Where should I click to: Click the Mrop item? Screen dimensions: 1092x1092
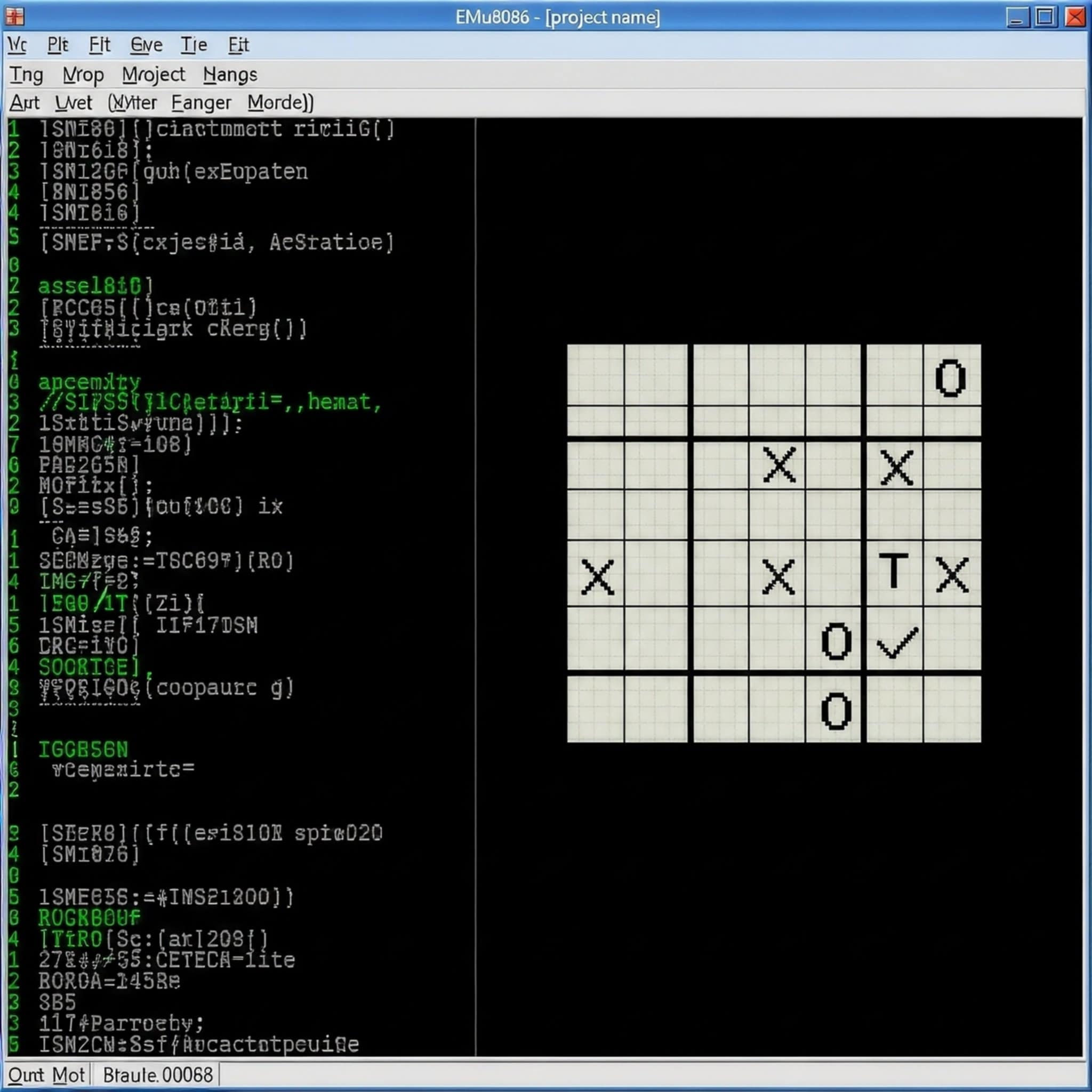pos(83,75)
